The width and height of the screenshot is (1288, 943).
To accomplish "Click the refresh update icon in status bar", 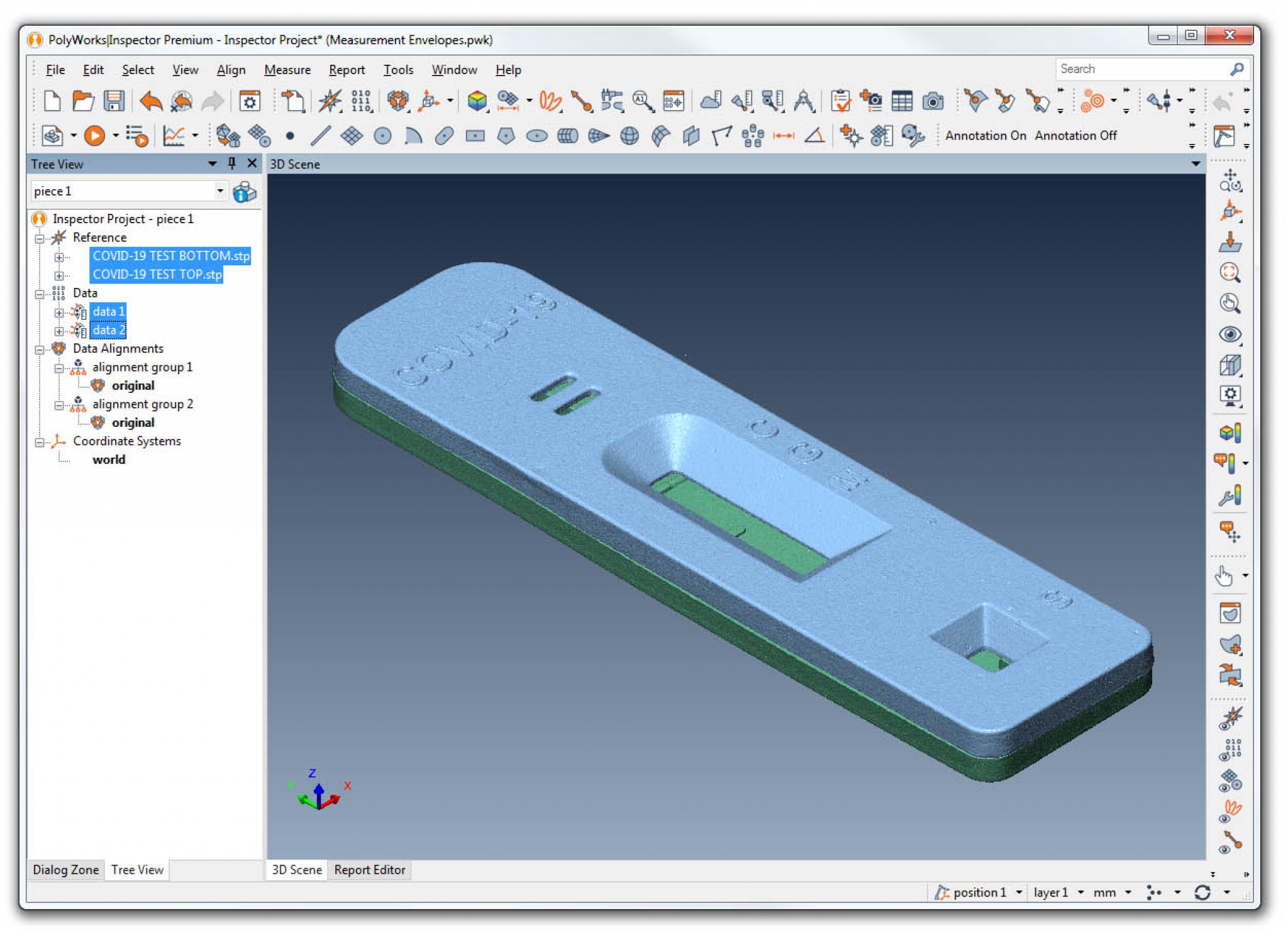I will pos(1202,892).
